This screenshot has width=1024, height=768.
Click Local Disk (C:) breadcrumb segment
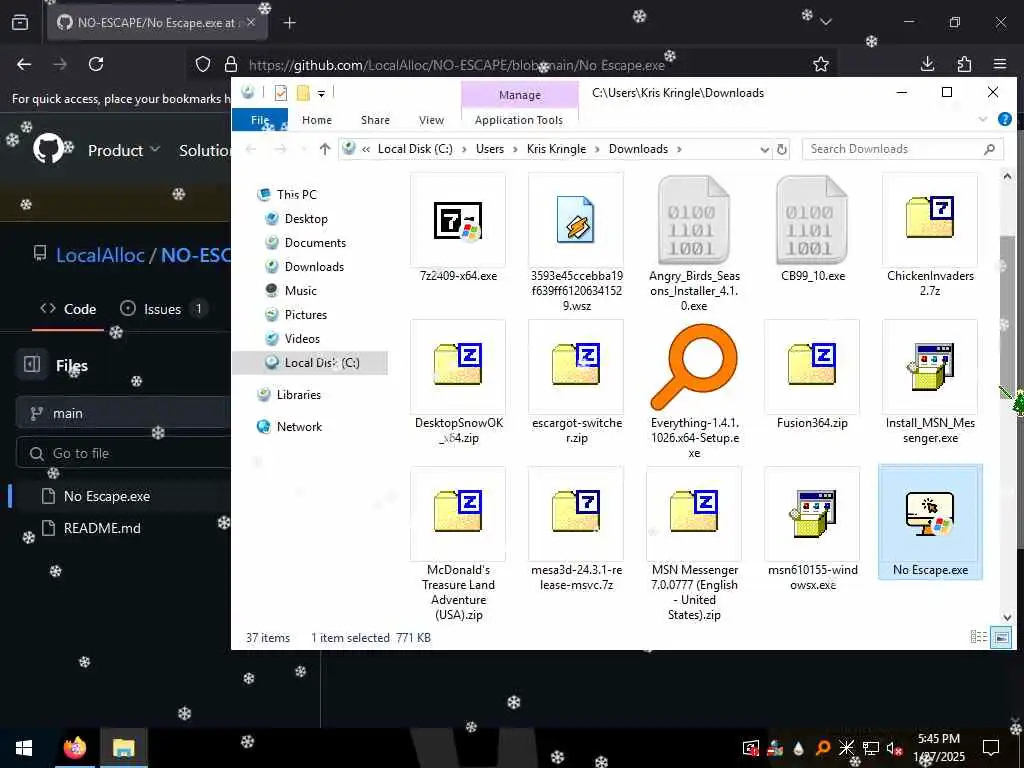pyautogui.click(x=415, y=149)
